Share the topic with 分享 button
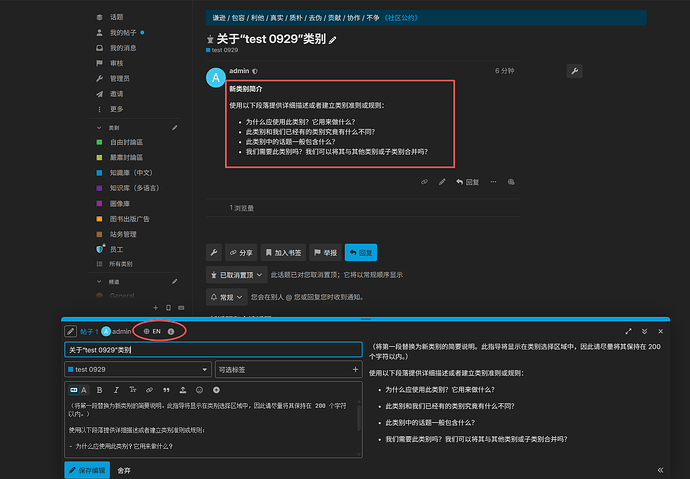This screenshot has height=479, width=690. coord(241,252)
